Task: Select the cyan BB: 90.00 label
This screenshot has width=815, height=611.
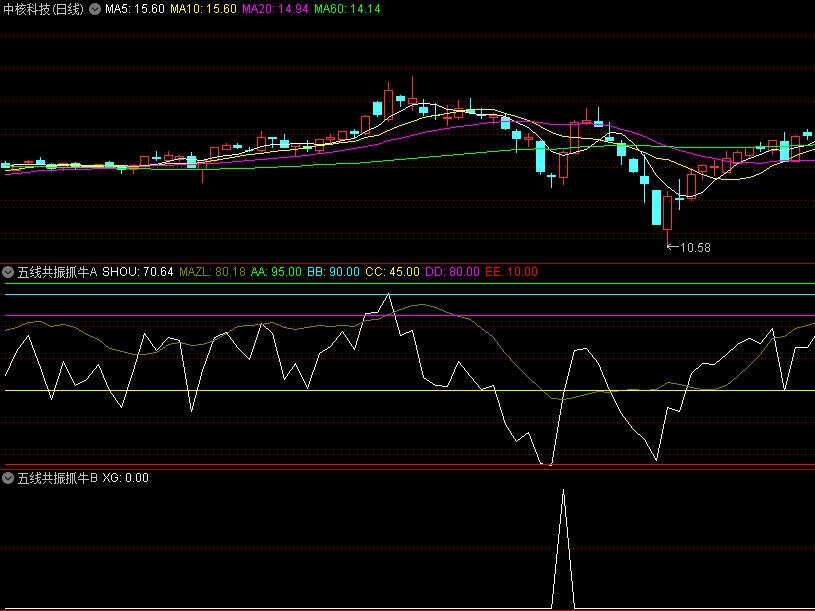Action: (333, 271)
